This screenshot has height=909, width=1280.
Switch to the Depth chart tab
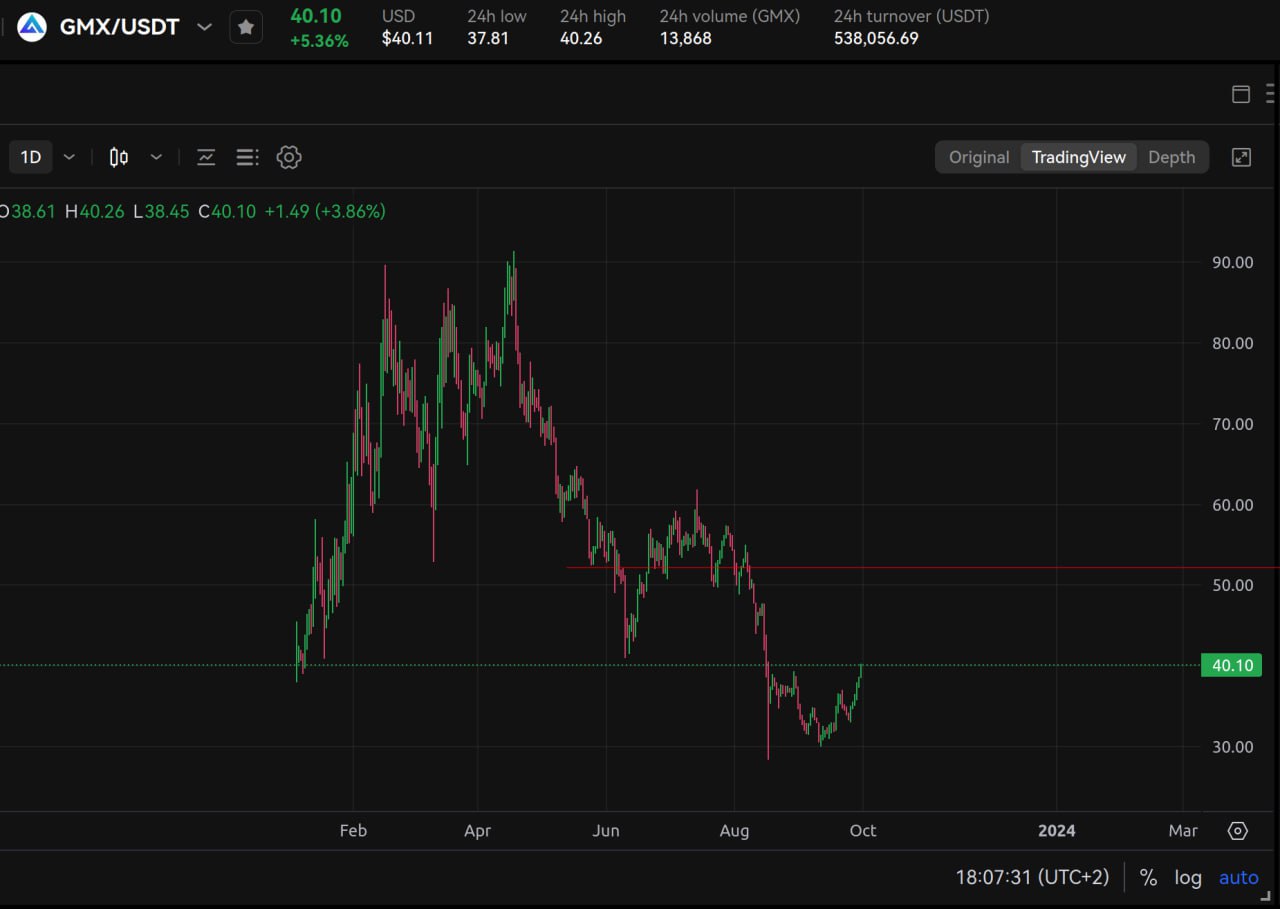[1172, 157]
